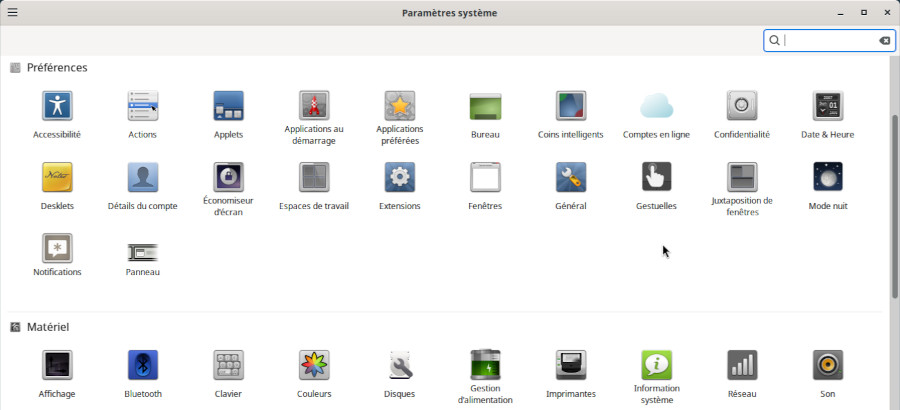The width and height of the screenshot is (900, 410).
Task: Click the vertical scrollbar
Action: [x=895, y=206]
